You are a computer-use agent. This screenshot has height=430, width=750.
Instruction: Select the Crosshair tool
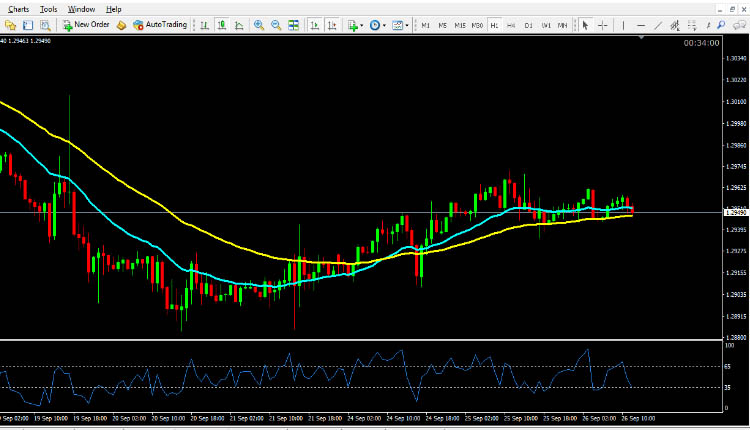(x=603, y=25)
